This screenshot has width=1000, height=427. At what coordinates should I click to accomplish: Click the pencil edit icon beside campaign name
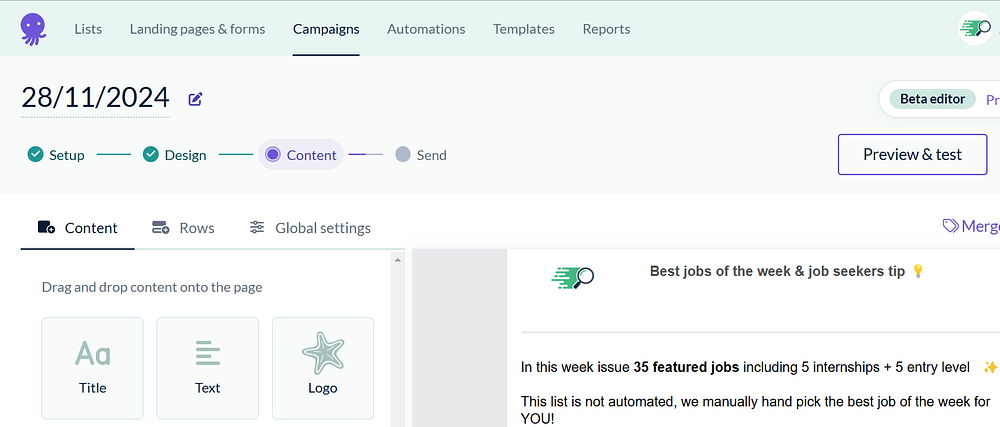point(196,99)
